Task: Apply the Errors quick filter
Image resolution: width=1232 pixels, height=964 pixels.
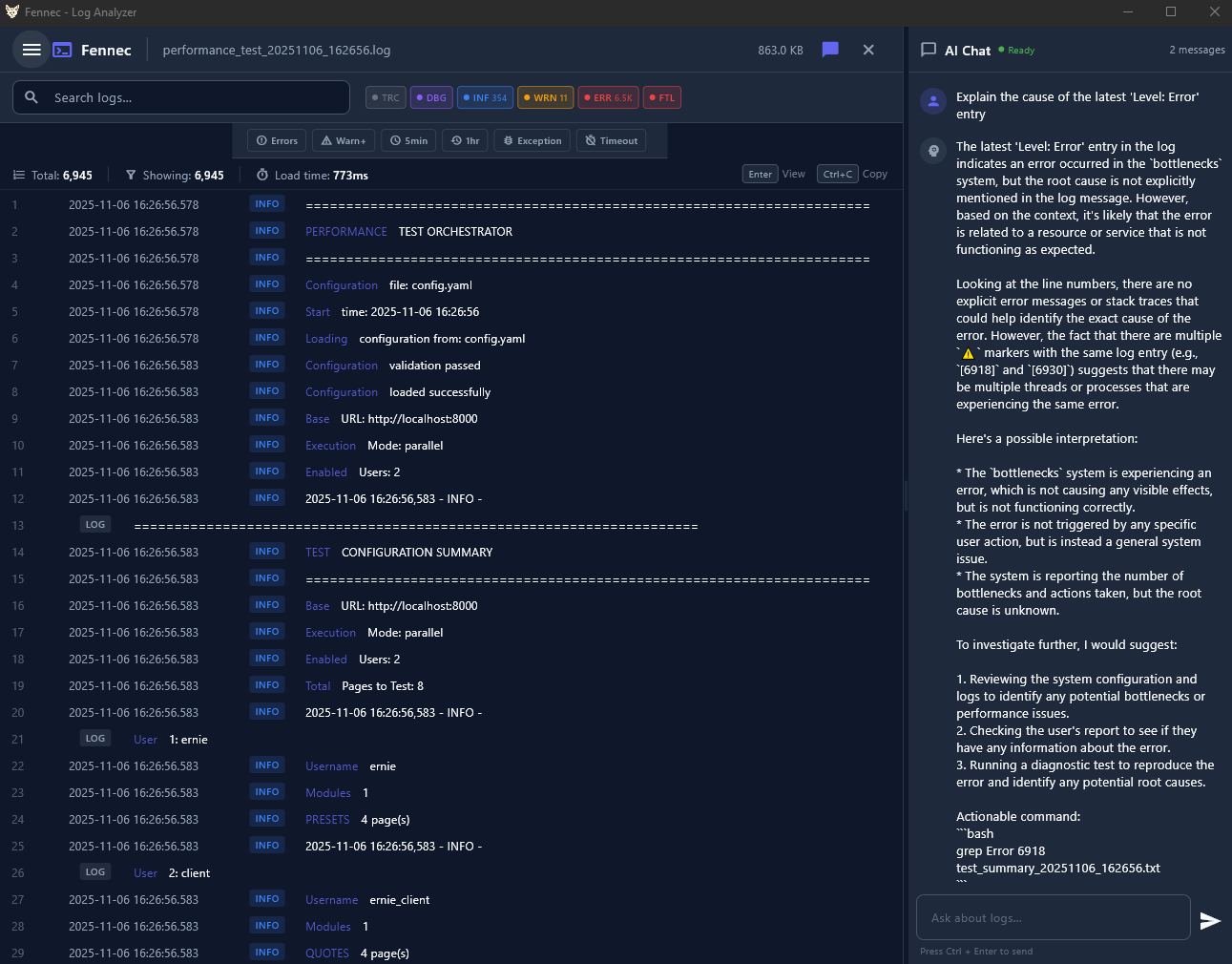Action: tap(277, 140)
